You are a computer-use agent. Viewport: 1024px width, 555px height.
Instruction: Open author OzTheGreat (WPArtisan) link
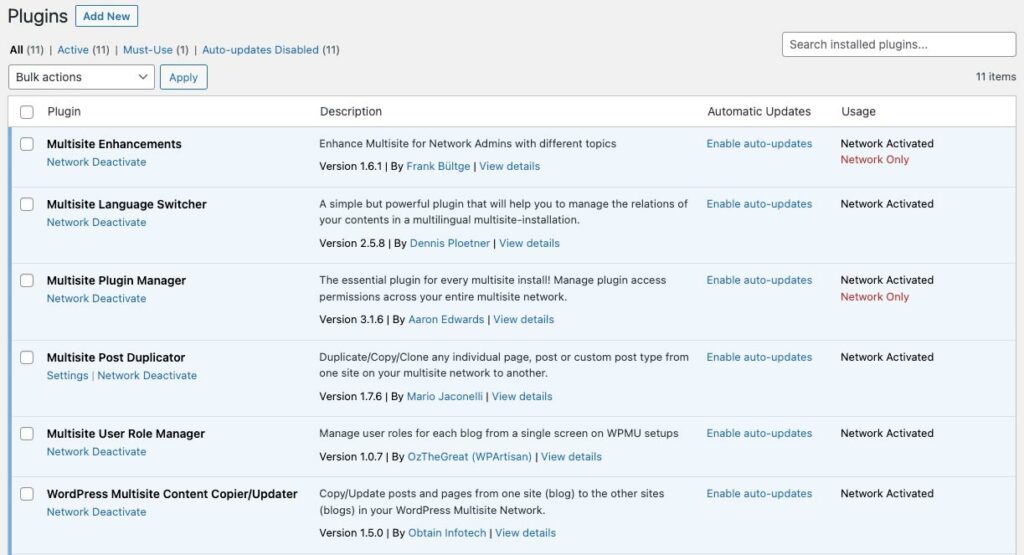(x=470, y=457)
